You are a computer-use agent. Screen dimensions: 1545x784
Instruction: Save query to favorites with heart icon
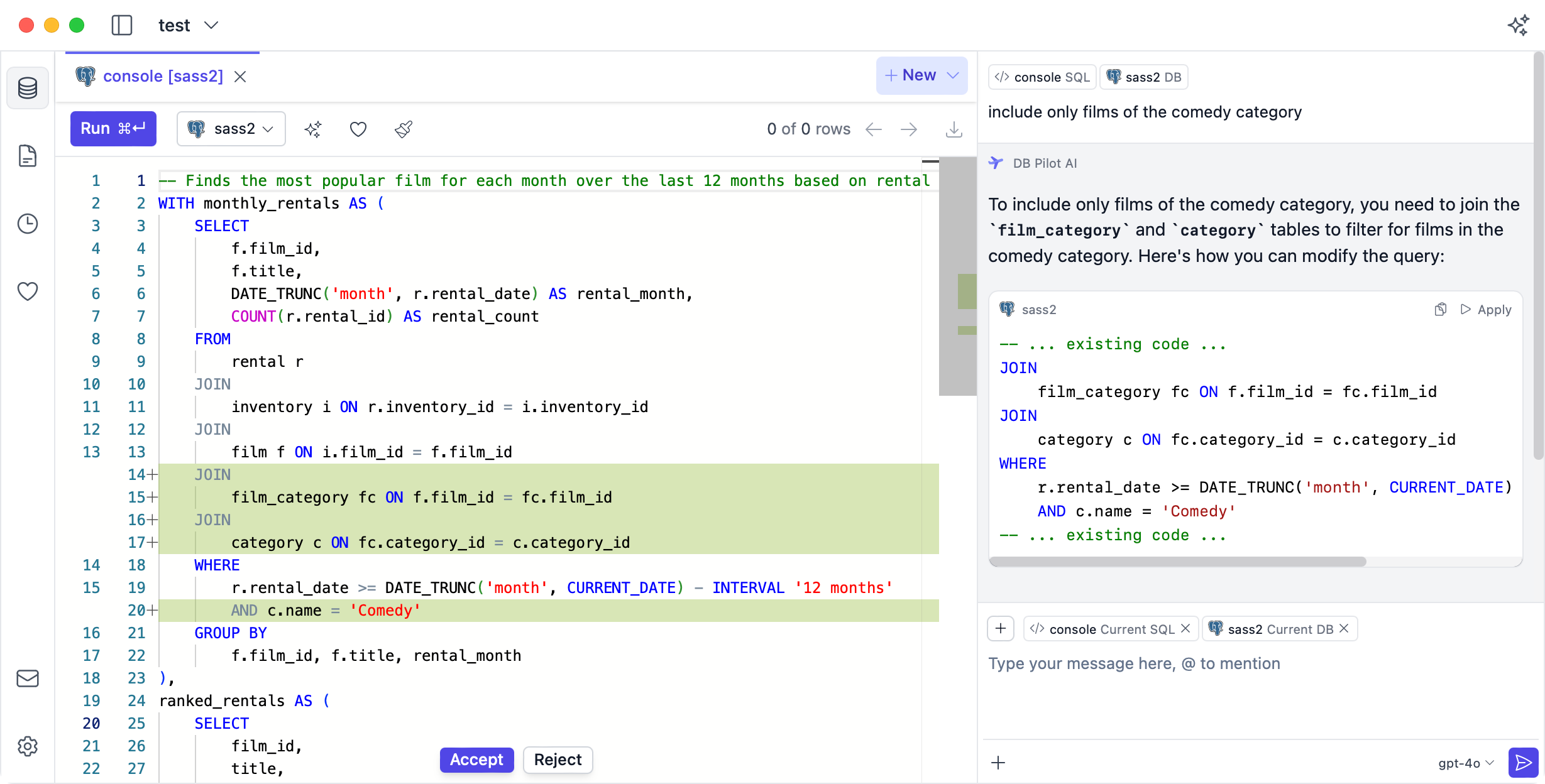[358, 129]
